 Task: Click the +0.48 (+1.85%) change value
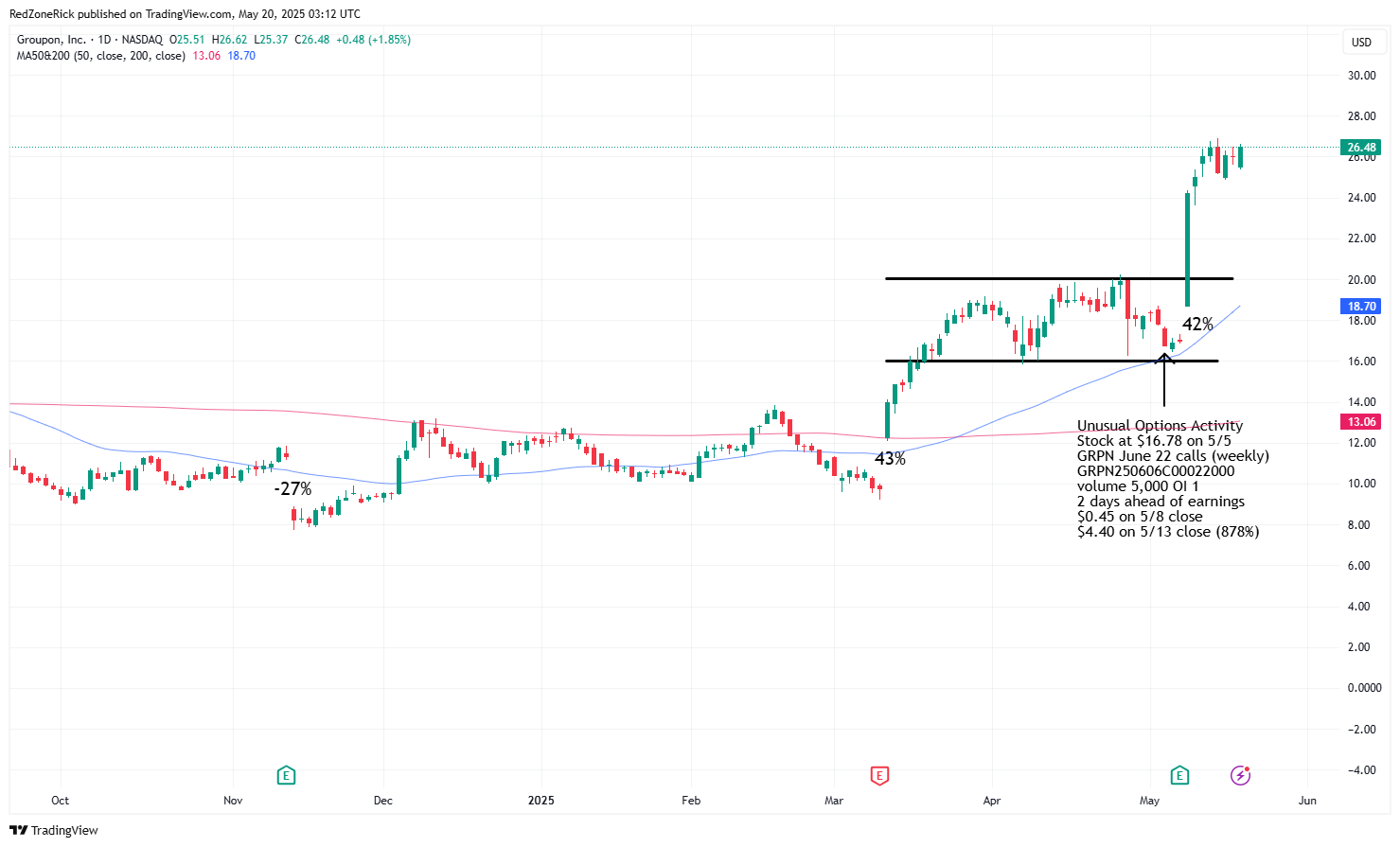click(x=373, y=40)
